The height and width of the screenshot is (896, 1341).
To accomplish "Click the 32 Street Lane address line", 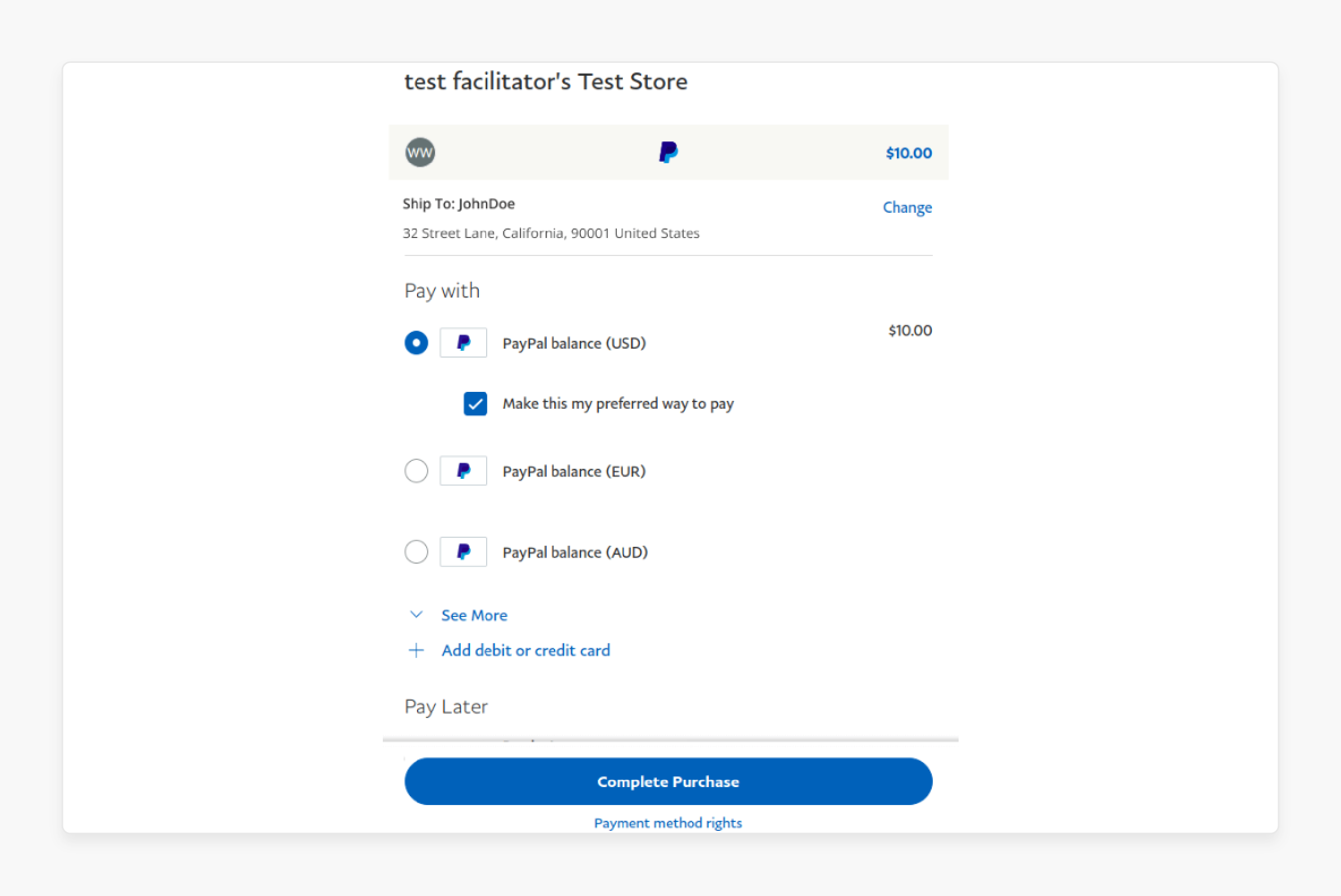I will click(x=551, y=233).
